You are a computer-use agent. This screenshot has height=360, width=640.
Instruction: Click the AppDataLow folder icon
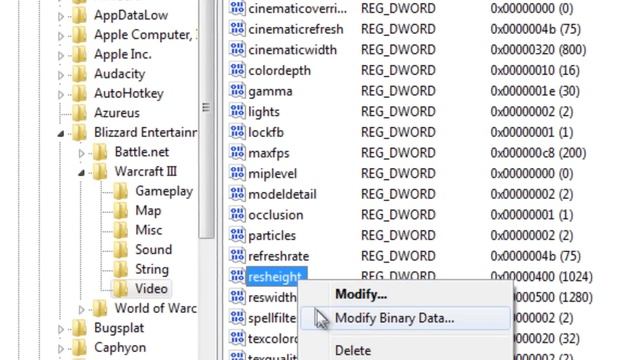(x=80, y=15)
